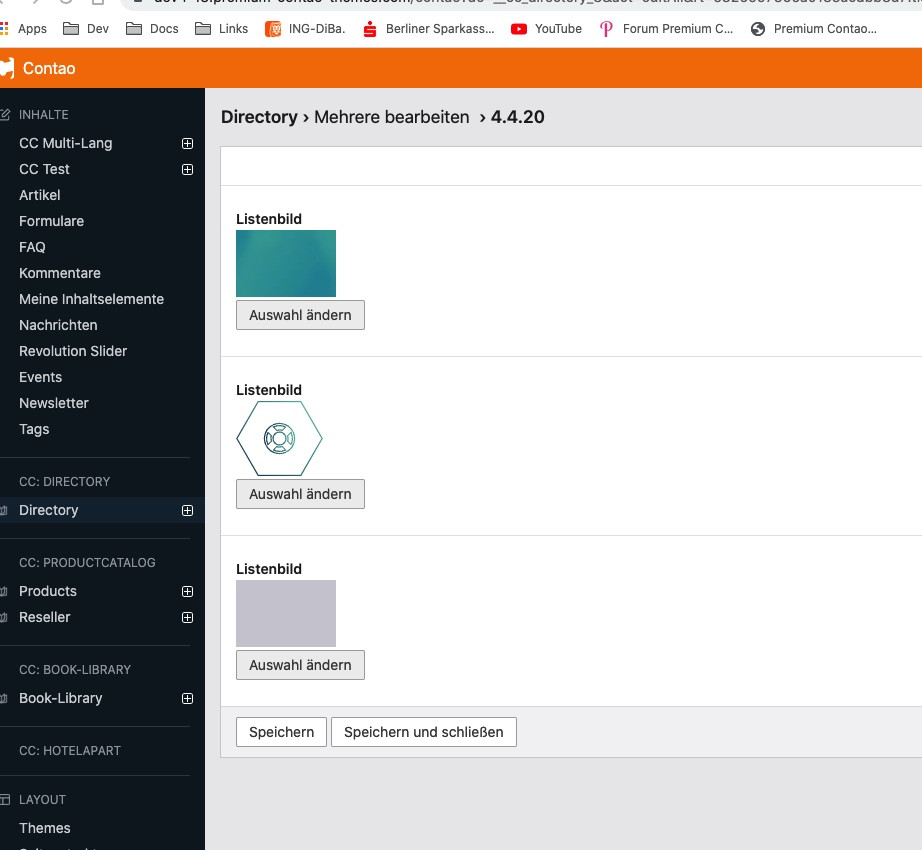Expand the CC Test plus icon
The height and width of the screenshot is (850, 922).
(x=187, y=169)
